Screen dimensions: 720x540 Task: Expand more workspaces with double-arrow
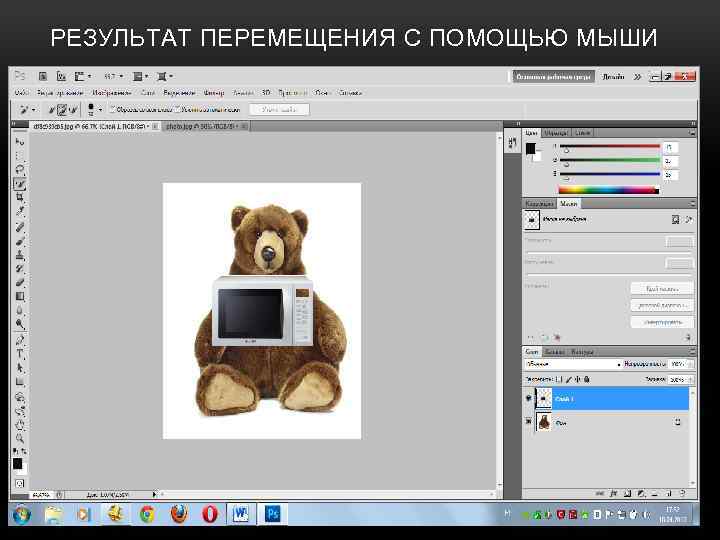[x=637, y=77]
